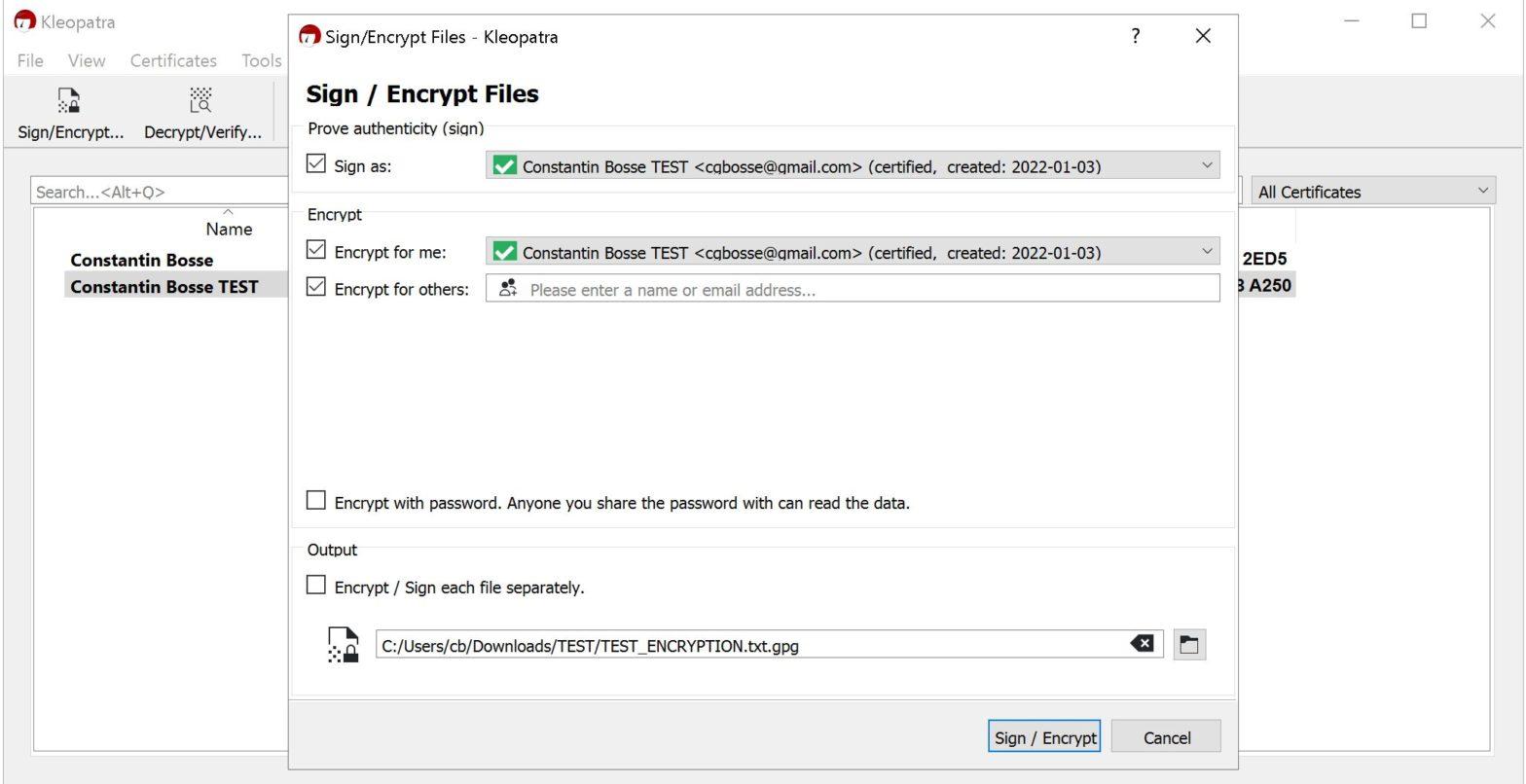
Task: Enable Encrypt with password checkbox
Action: (x=316, y=501)
